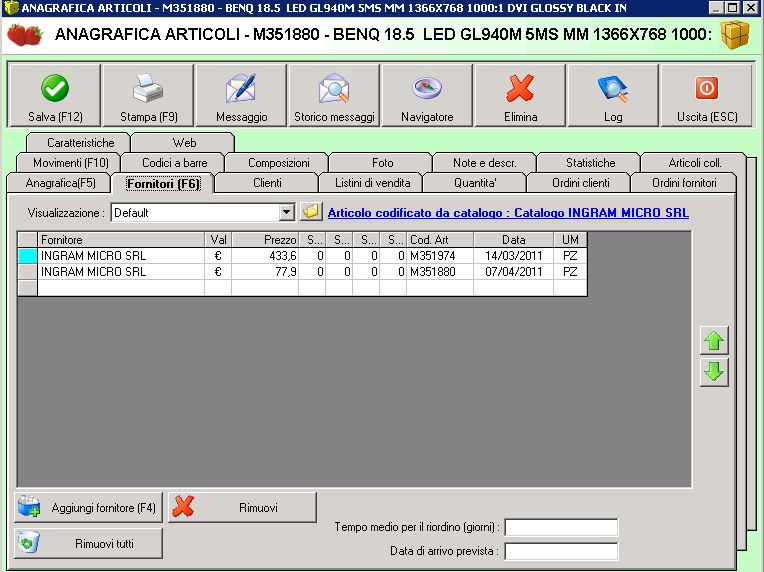Click the M351880 code cell

pyautogui.click(x=440, y=272)
